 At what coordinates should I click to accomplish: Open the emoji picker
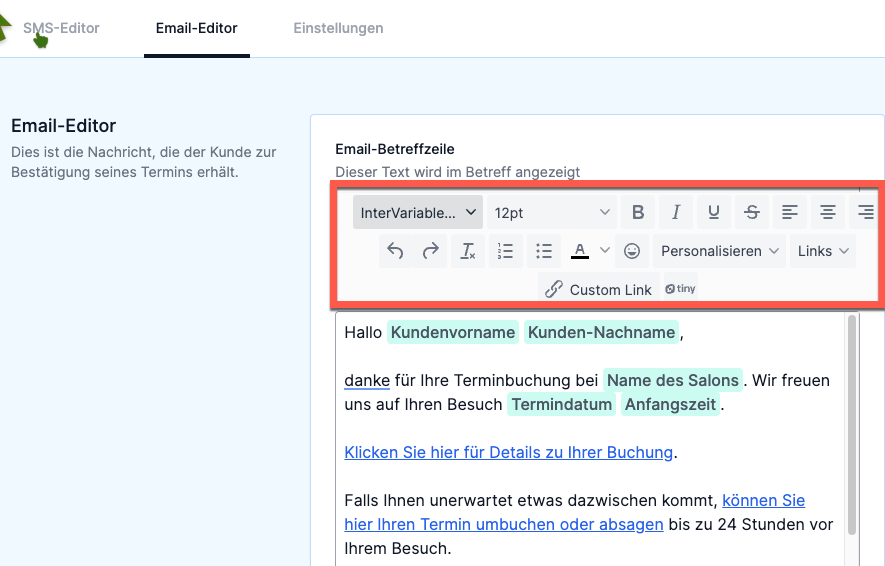(632, 251)
